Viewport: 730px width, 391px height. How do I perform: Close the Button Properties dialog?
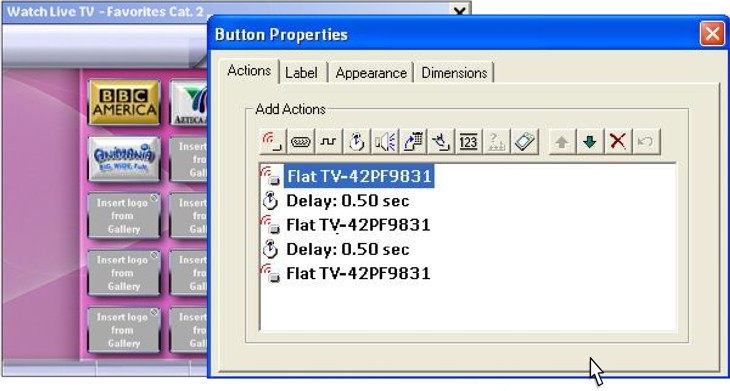tap(712, 34)
